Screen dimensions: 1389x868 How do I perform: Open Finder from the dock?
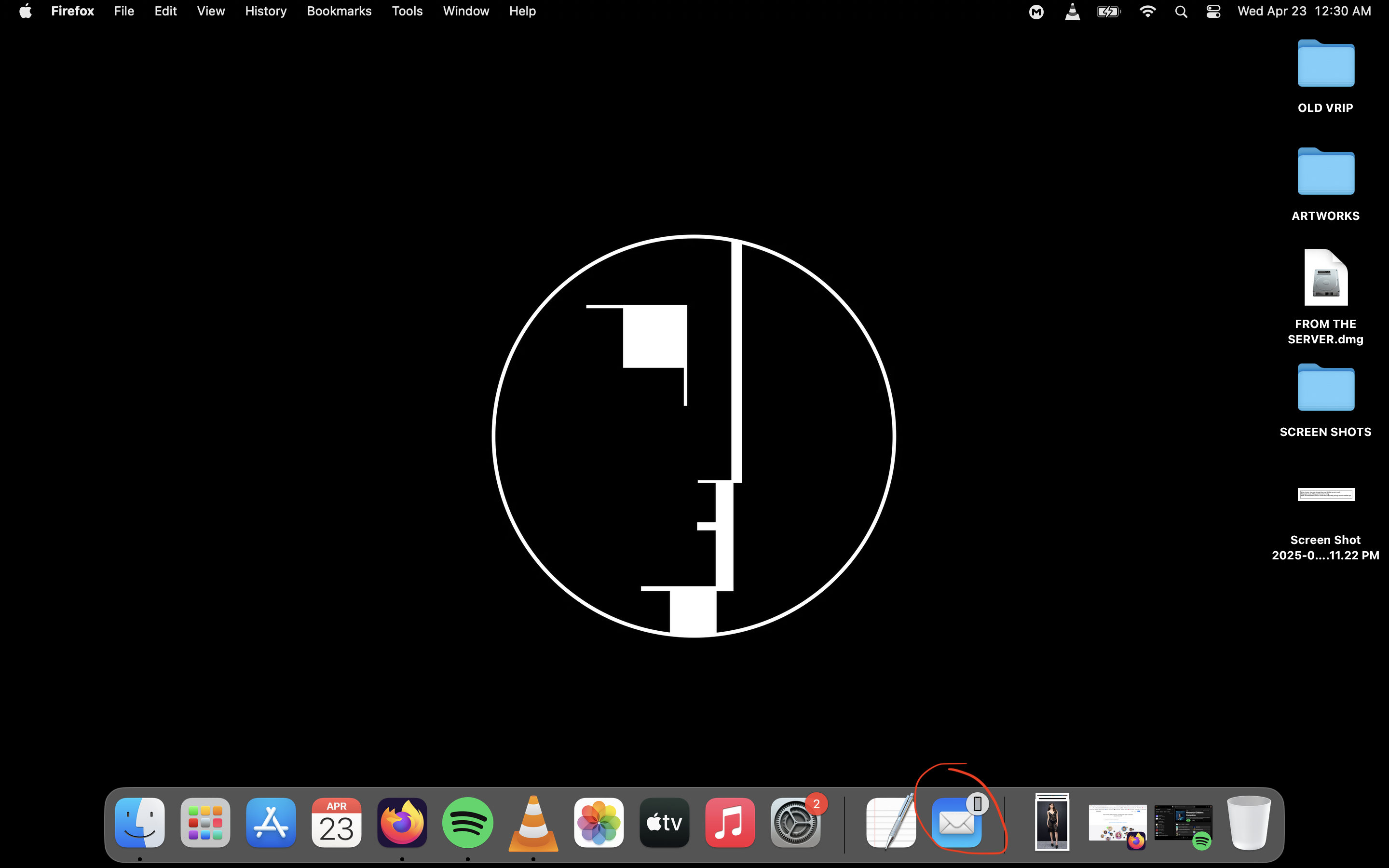(x=139, y=822)
